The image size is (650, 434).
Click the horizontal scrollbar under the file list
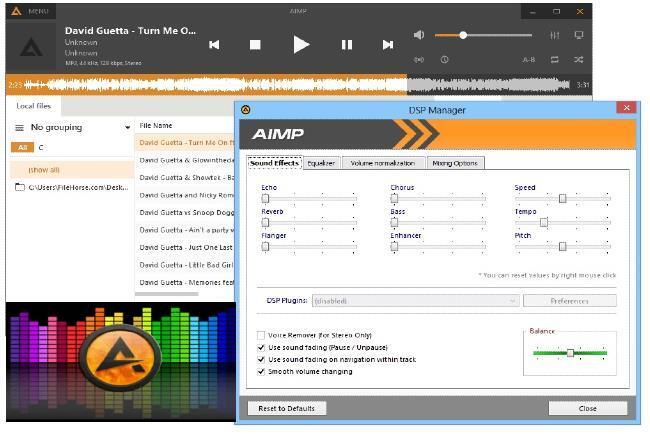click(x=167, y=294)
